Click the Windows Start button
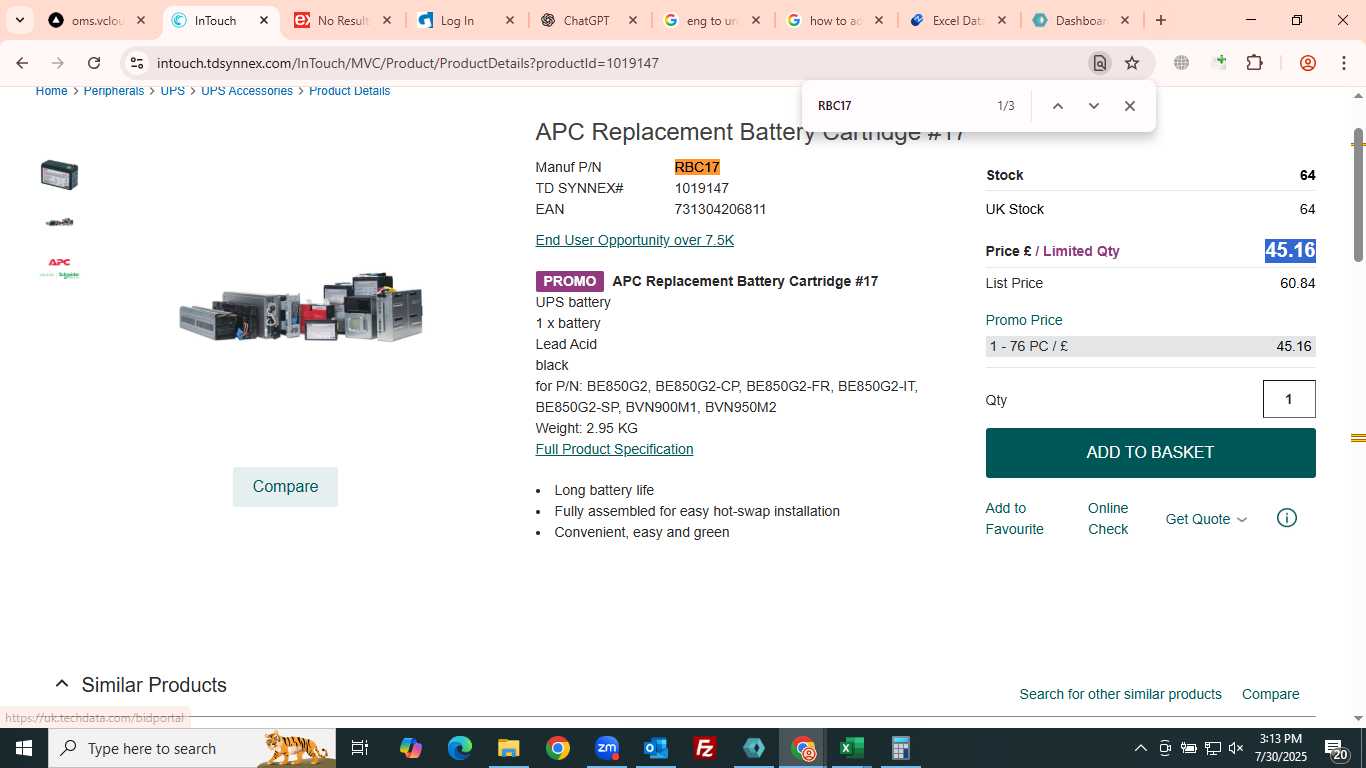This screenshot has height=768, width=1366. tap(24, 748)
